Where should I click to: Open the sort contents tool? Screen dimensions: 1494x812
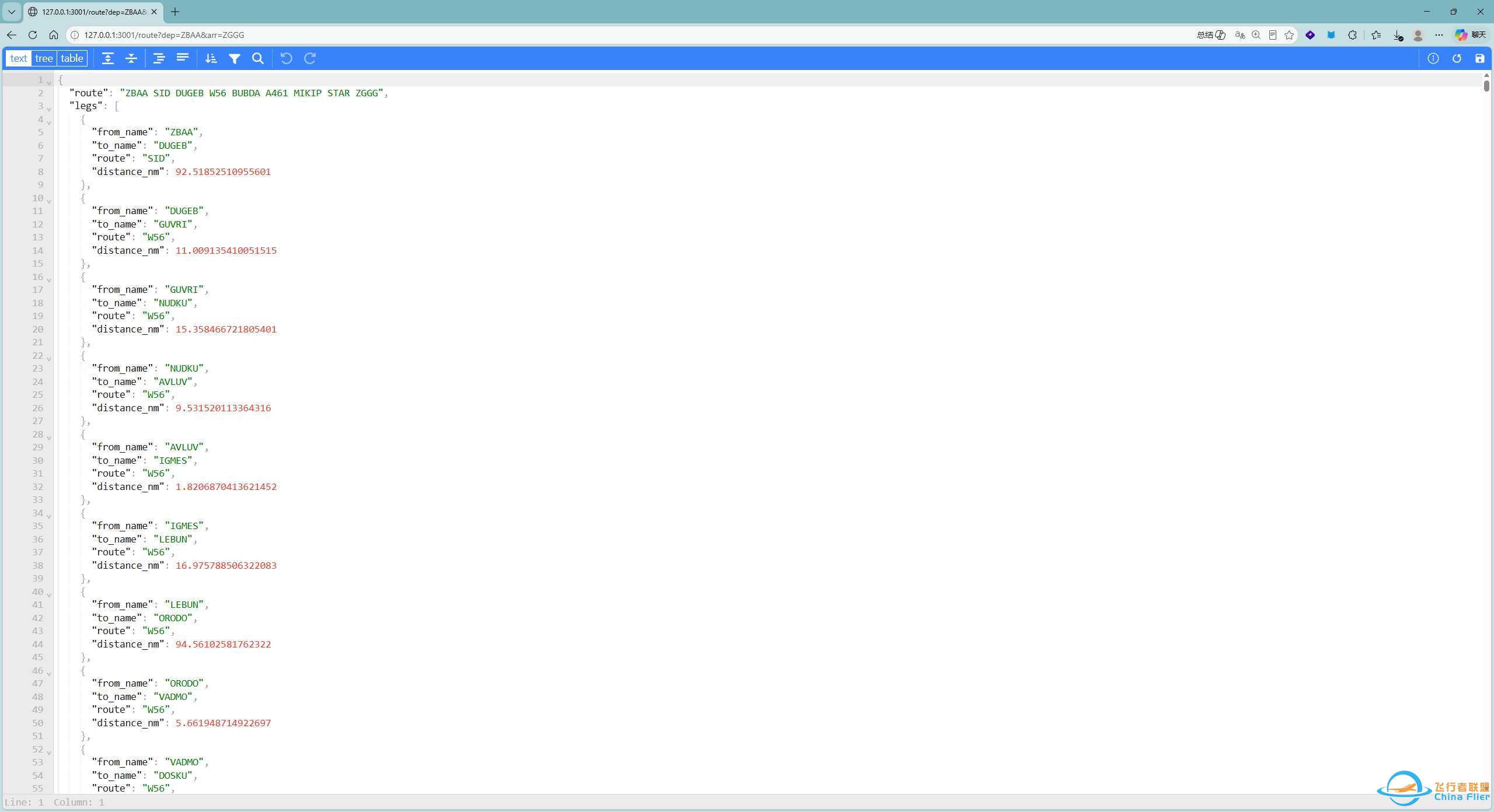coord(211,58)
